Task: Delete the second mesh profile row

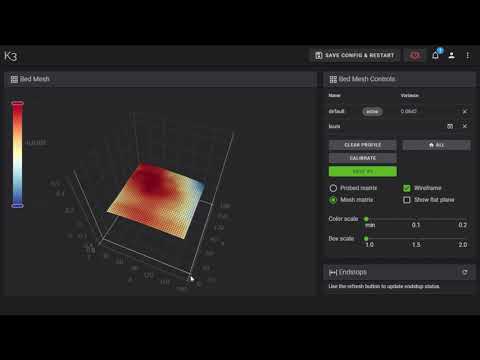Action: coord(465,126)
